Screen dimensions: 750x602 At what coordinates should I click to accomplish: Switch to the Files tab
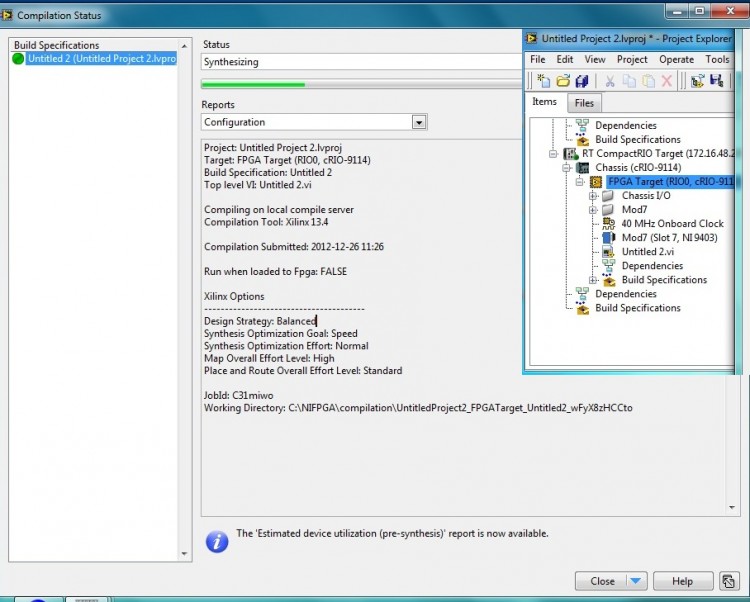[584, 103]
